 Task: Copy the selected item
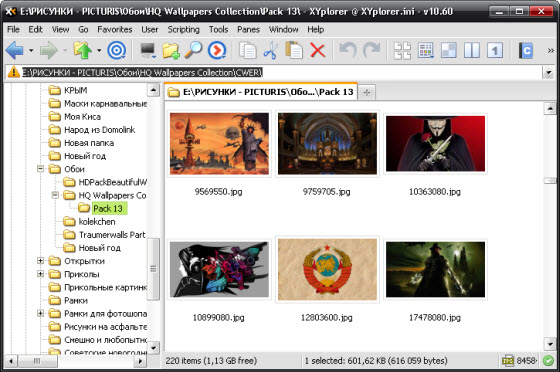[247, 50]
